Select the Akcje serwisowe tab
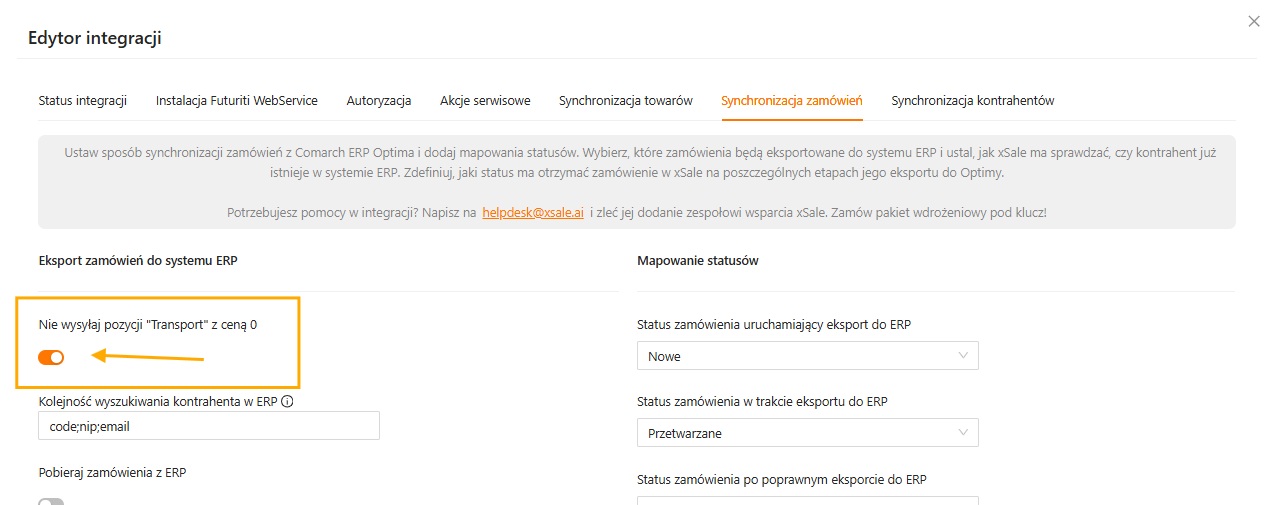Screen dimensions: 1272x505 pos(485,101)
